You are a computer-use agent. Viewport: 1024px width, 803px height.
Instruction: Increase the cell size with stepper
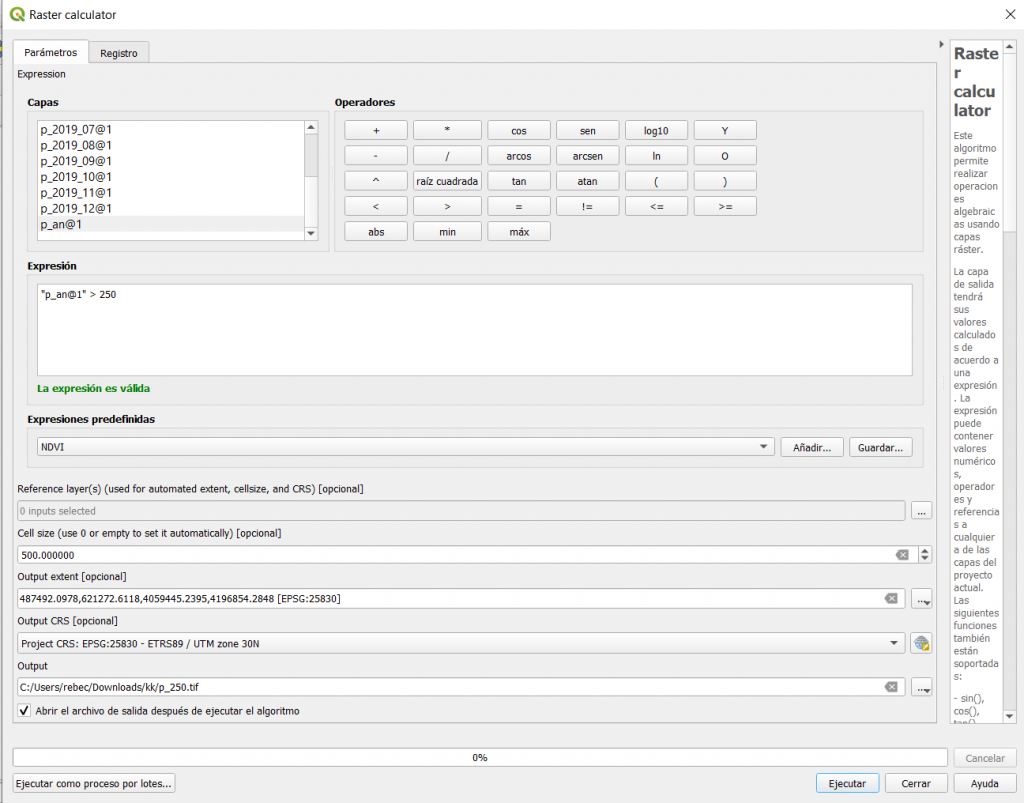[925, 551]
